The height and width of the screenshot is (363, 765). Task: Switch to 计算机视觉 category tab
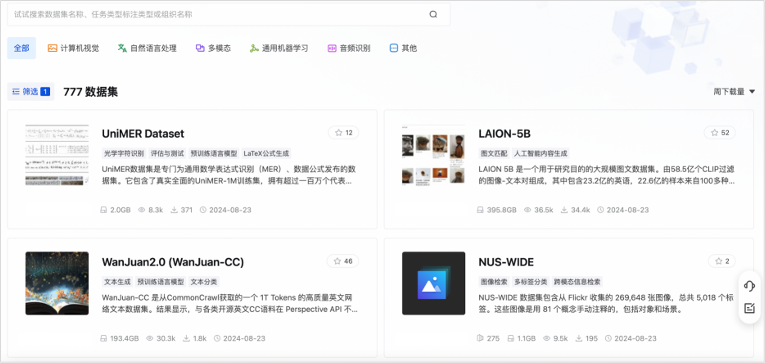coord(74,48)
